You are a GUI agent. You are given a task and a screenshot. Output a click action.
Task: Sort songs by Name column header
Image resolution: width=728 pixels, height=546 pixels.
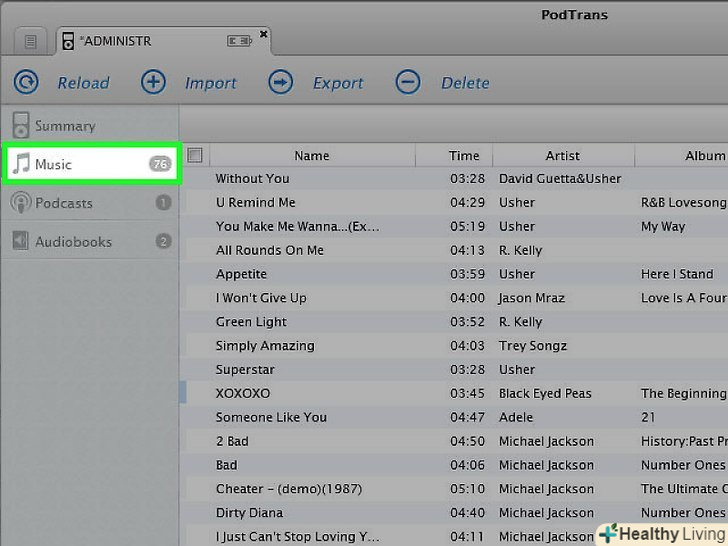[x=312, y=156]
